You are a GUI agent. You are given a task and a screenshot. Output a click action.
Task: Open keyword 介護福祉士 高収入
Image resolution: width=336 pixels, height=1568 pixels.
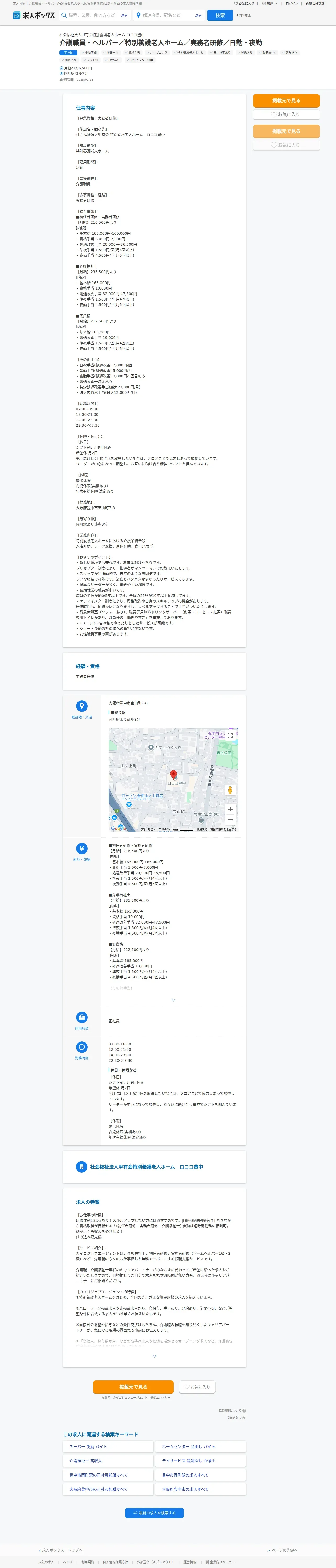pos(108,1461)
